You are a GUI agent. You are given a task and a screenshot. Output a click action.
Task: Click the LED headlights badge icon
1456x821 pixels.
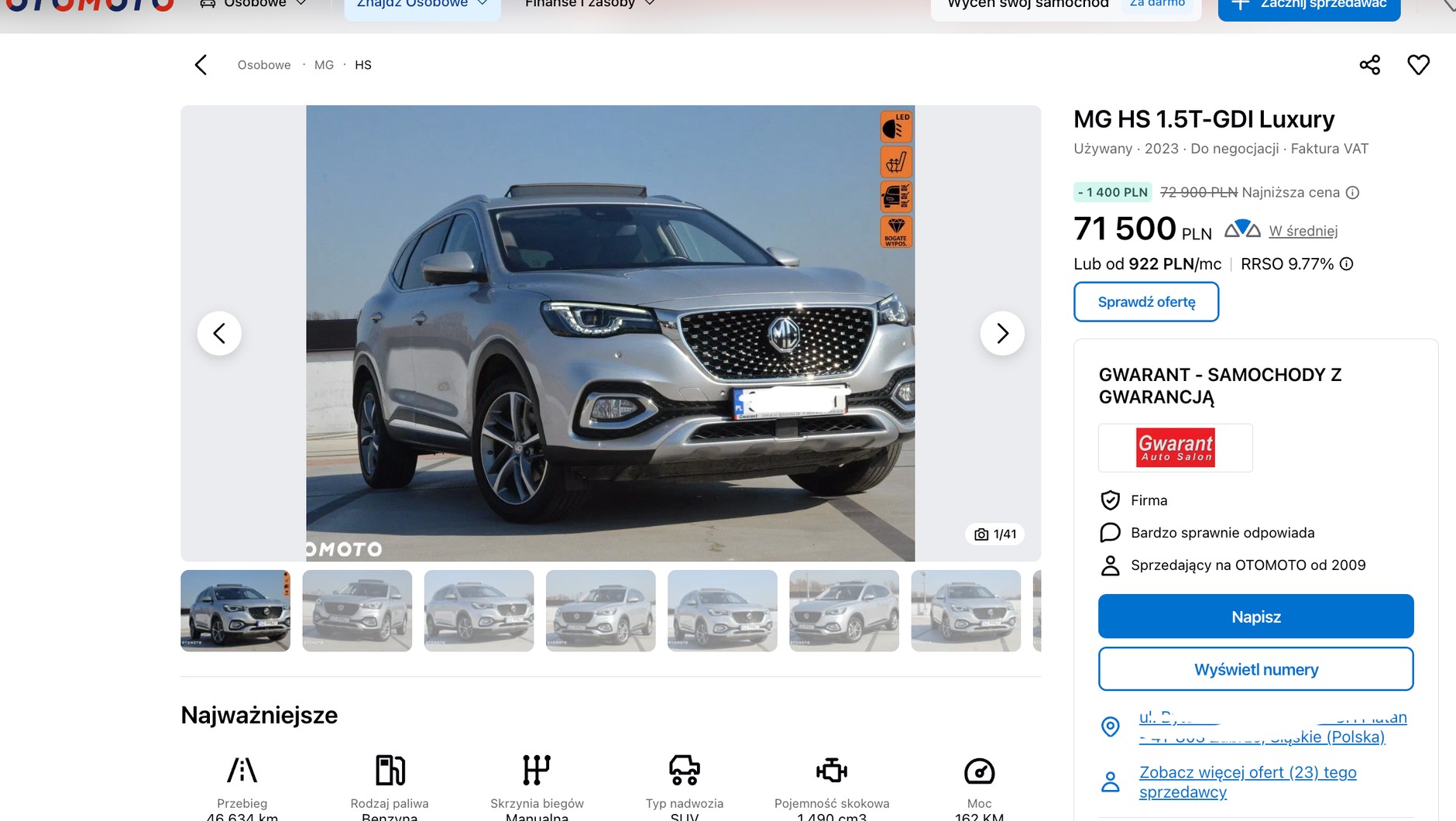(x=896, y=127)
